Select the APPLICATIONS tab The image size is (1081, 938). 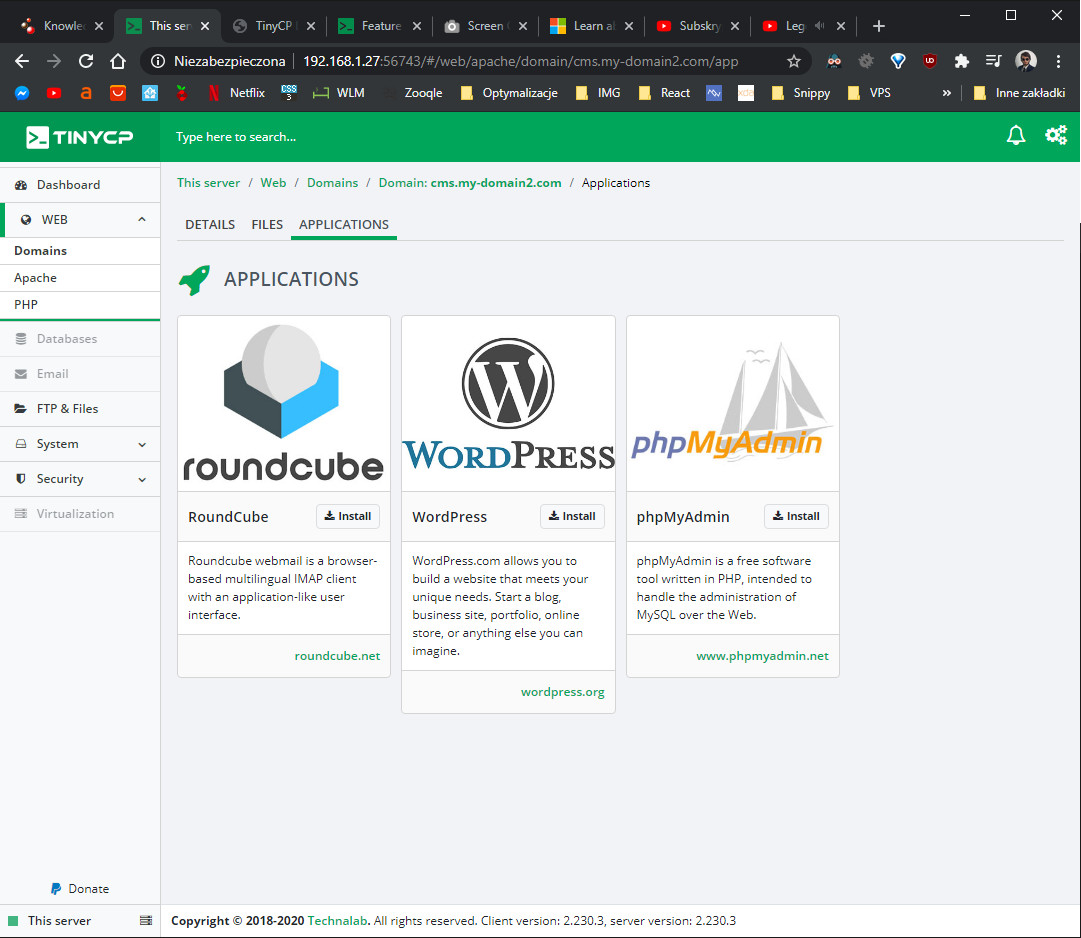coord(344,225)
